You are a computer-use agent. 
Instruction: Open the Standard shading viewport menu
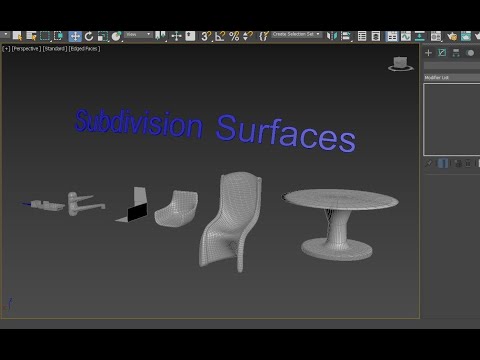point(55,49)
